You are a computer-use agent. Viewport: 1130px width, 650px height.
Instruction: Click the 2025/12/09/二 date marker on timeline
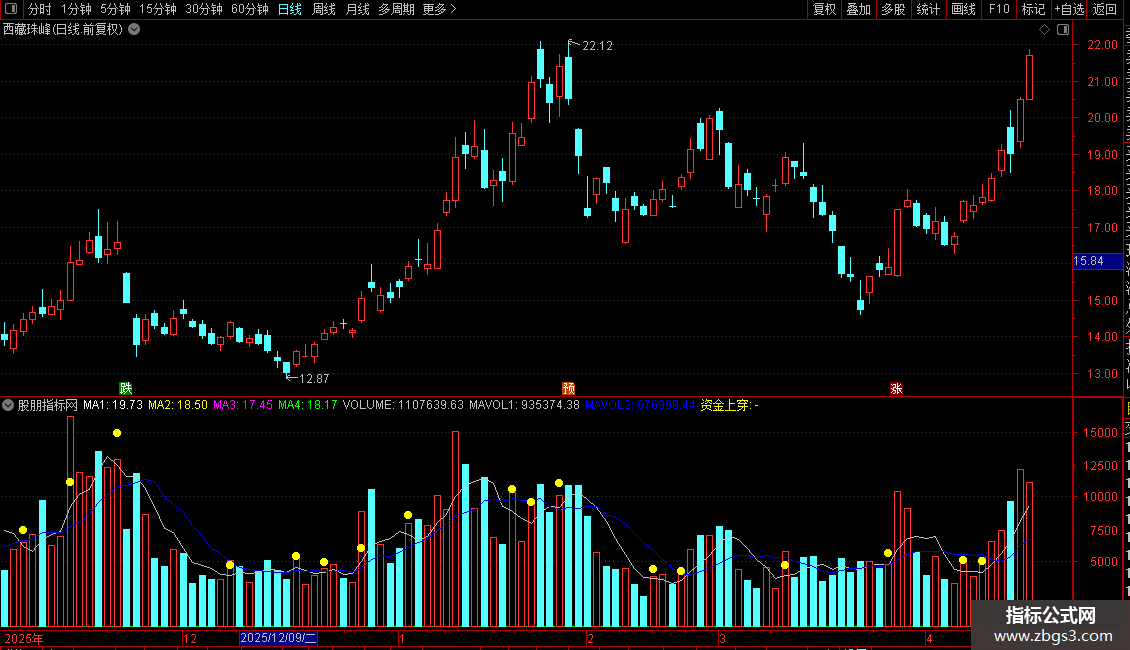pos(278,638)
